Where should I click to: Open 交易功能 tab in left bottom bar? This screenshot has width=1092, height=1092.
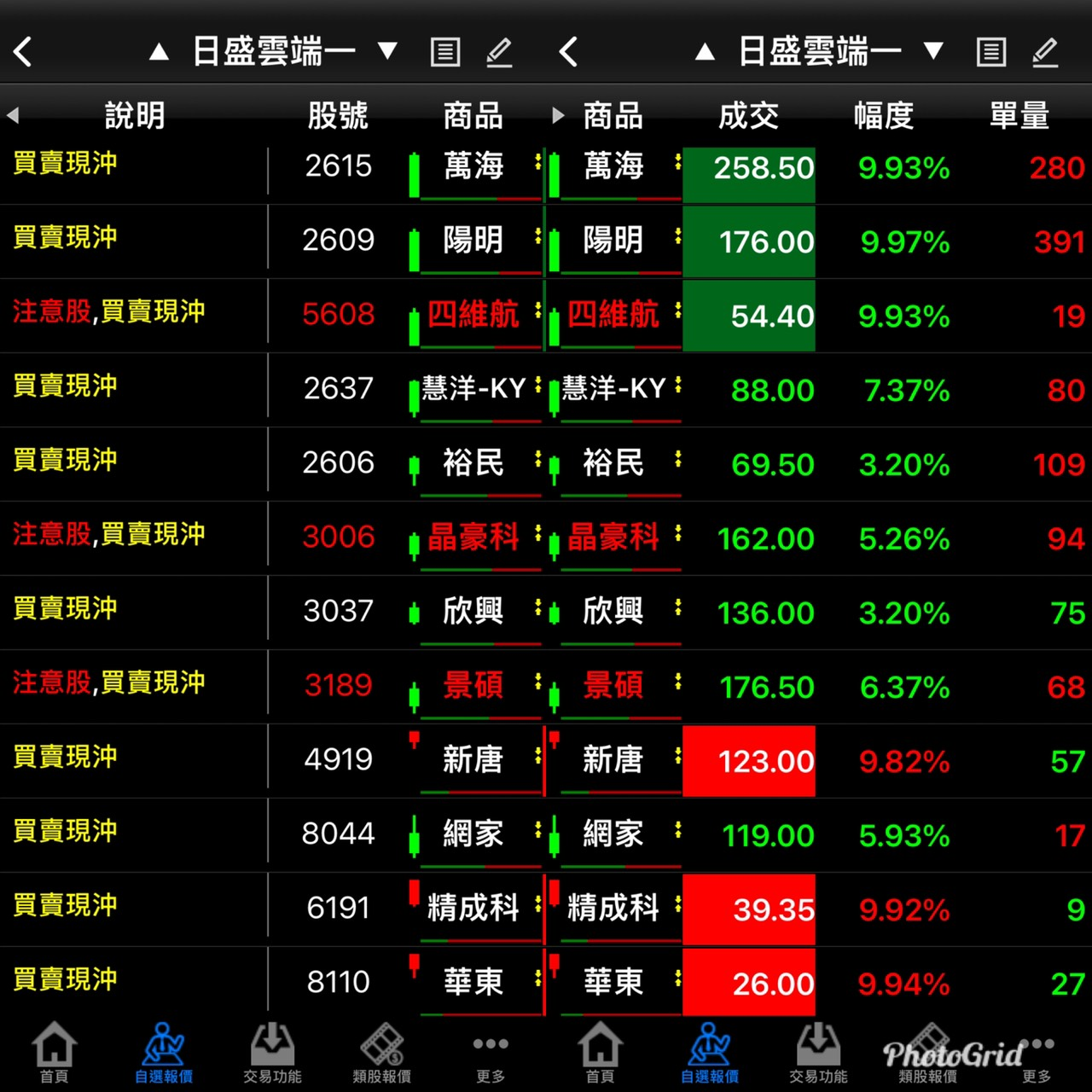coord(273,1053)
